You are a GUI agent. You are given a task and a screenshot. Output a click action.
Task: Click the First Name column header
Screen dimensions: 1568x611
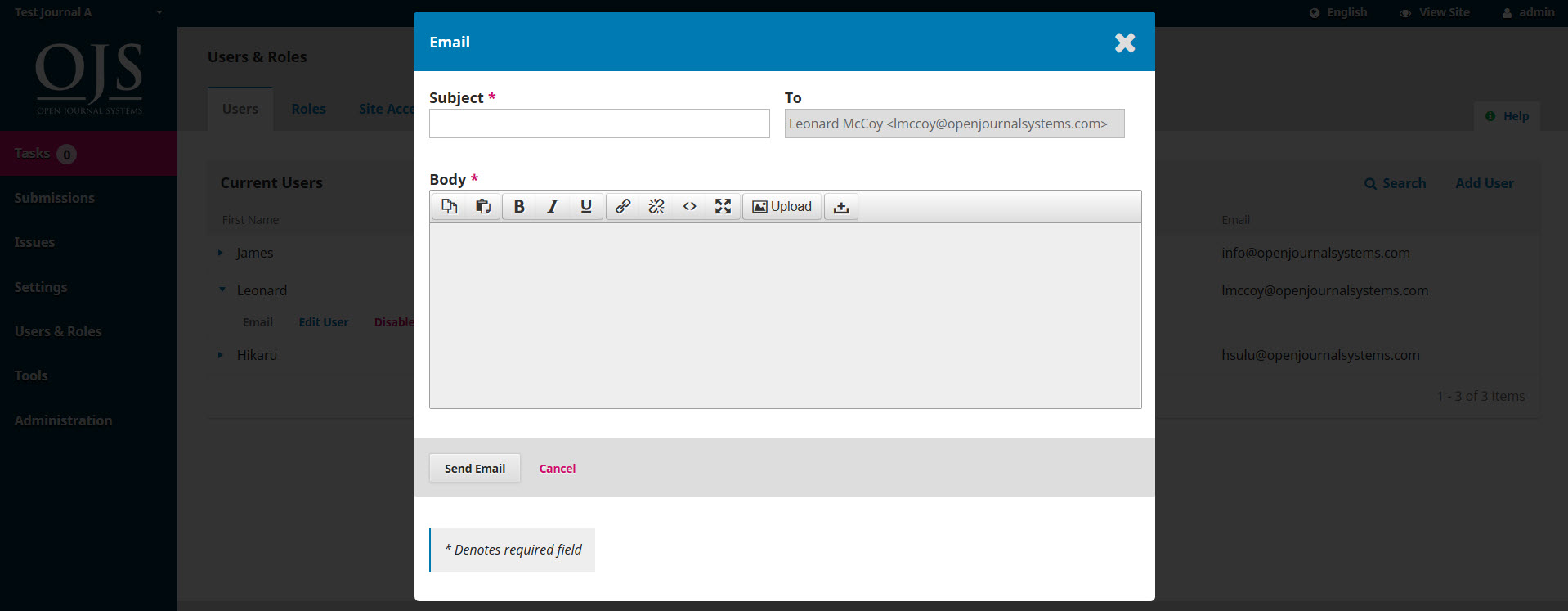250,220
